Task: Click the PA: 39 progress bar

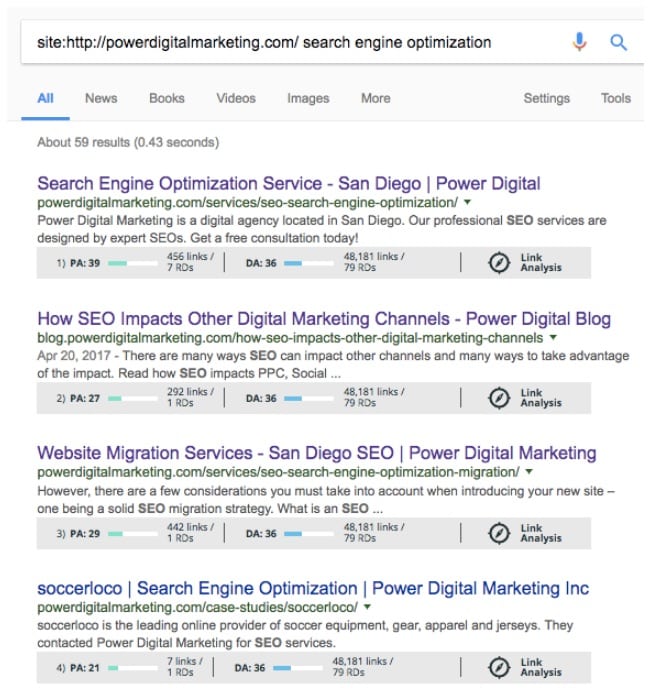Action: (x=133, y=263)
